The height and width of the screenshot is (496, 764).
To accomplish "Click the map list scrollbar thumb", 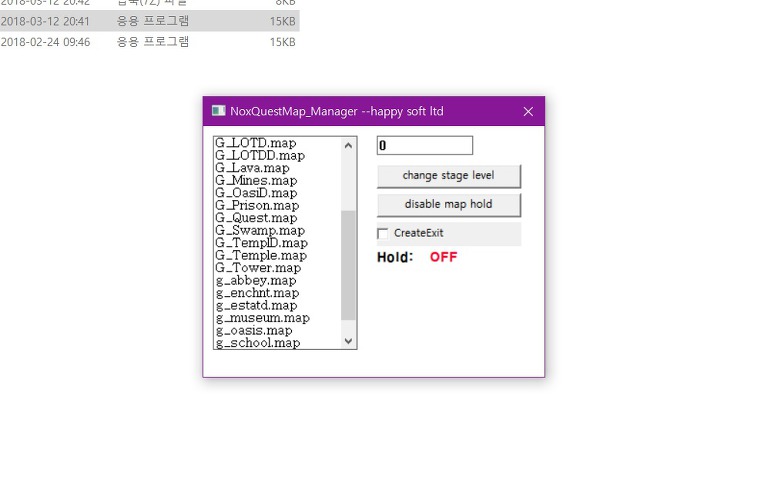I will 348,265.
